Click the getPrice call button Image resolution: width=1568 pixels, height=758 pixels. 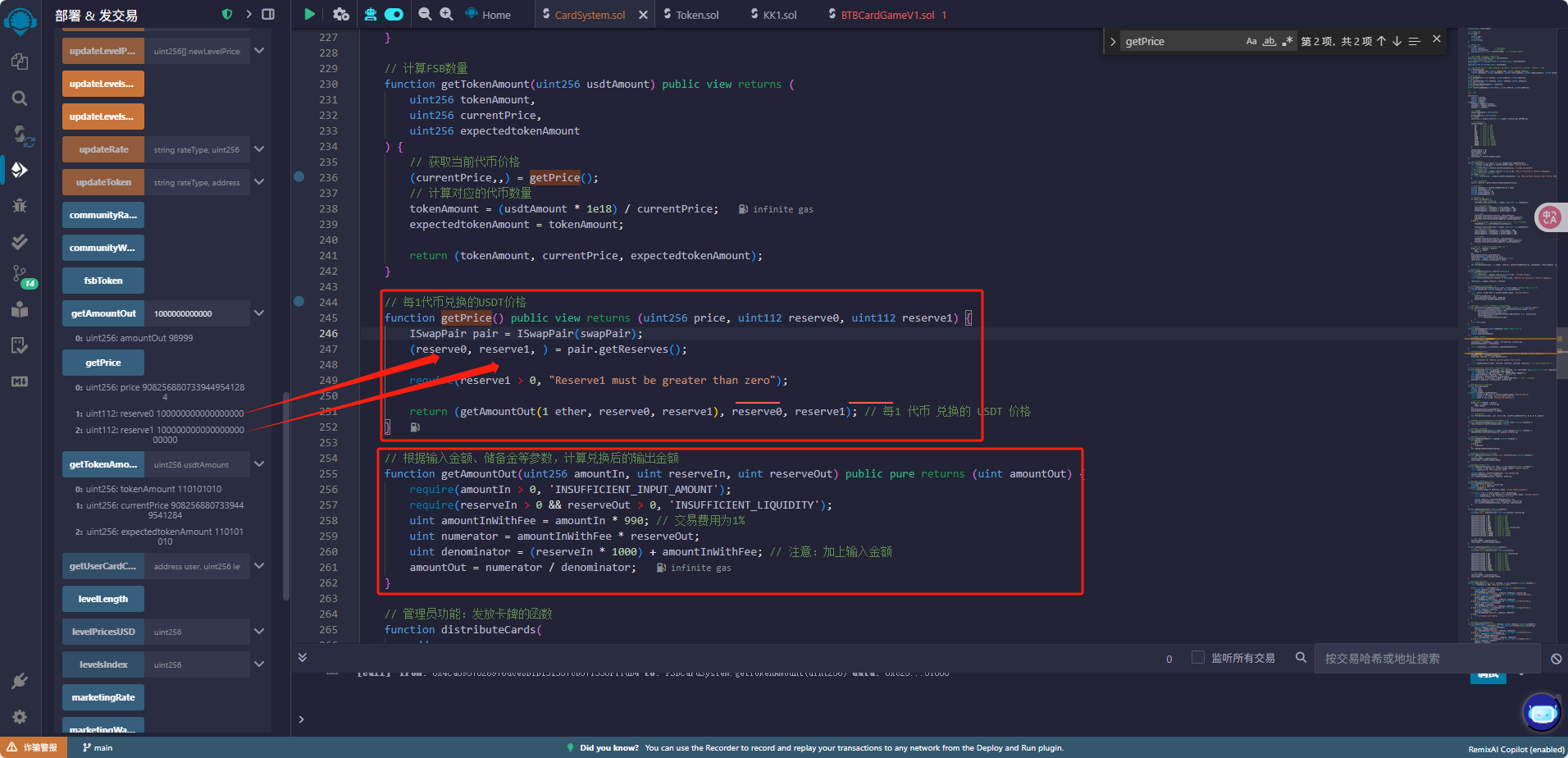point(103,363)
